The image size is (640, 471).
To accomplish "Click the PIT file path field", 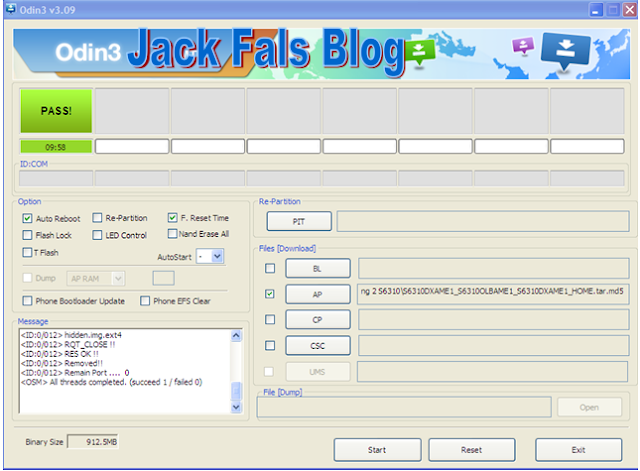I will [483, 221].
